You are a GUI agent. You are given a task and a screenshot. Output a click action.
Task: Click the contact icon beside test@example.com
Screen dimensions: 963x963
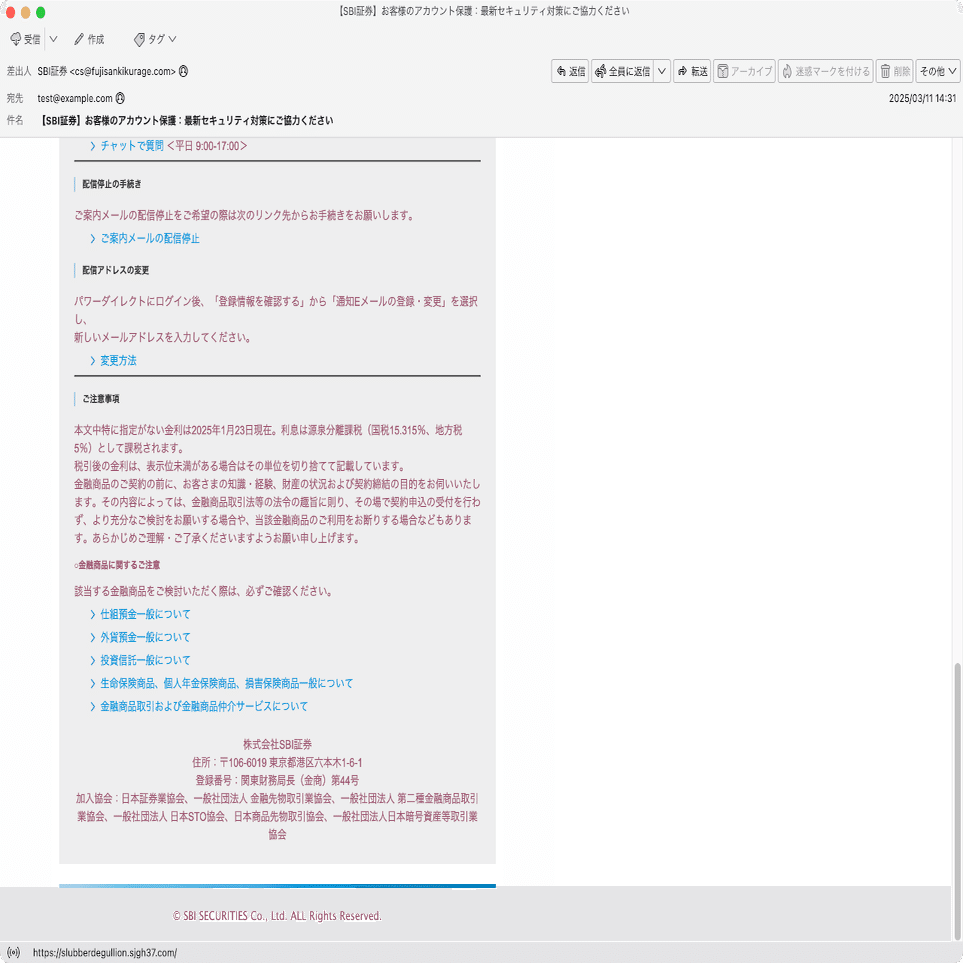tap(120, 98)
